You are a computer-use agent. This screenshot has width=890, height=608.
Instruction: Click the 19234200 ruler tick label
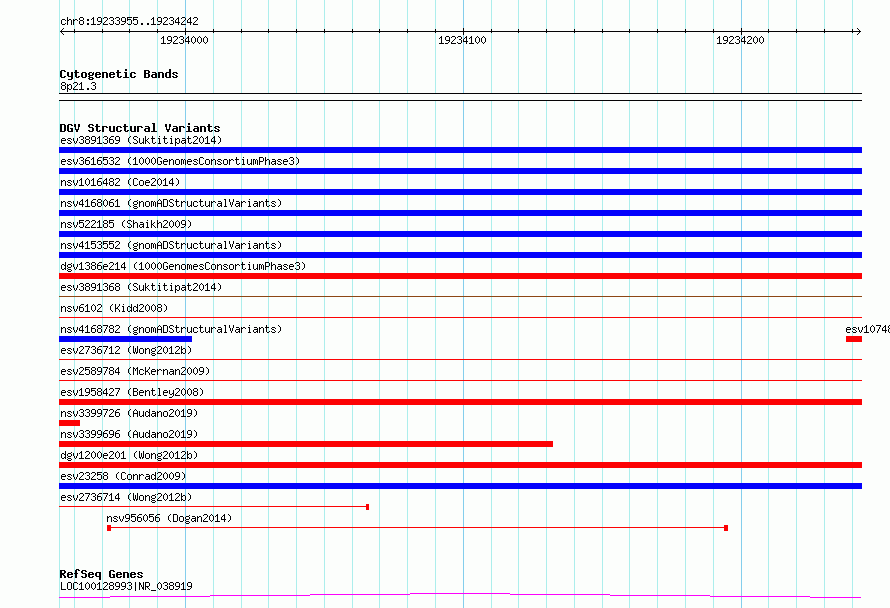[740, 40]
